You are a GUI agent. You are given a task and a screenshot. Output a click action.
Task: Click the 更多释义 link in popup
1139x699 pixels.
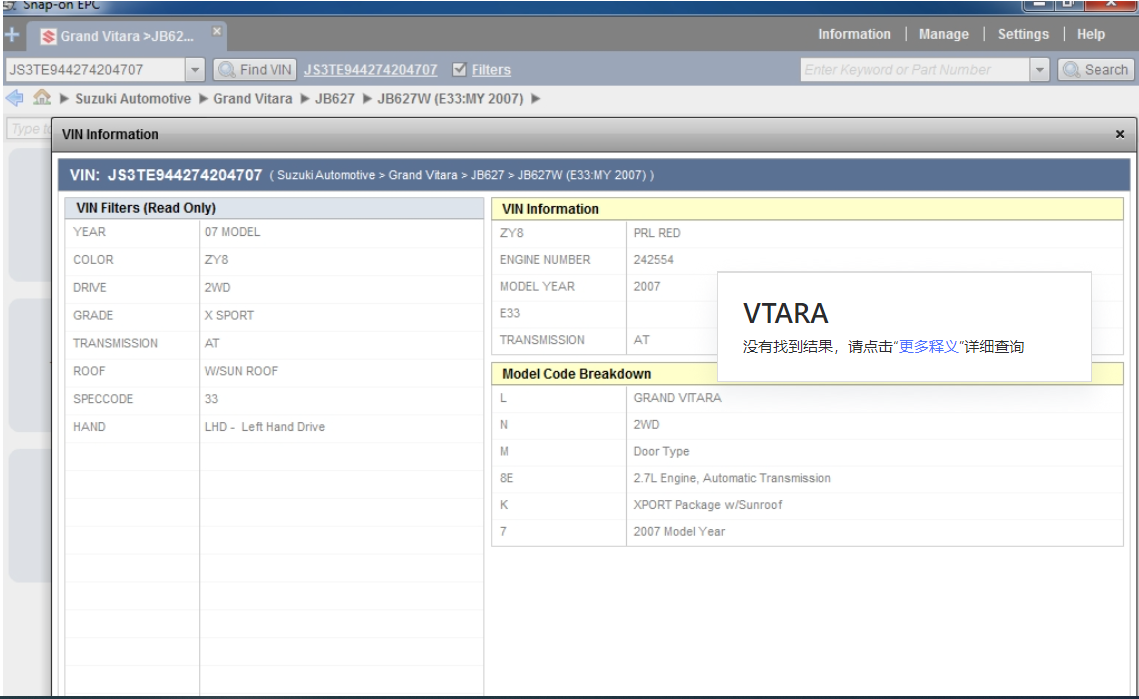coord(928,347)
